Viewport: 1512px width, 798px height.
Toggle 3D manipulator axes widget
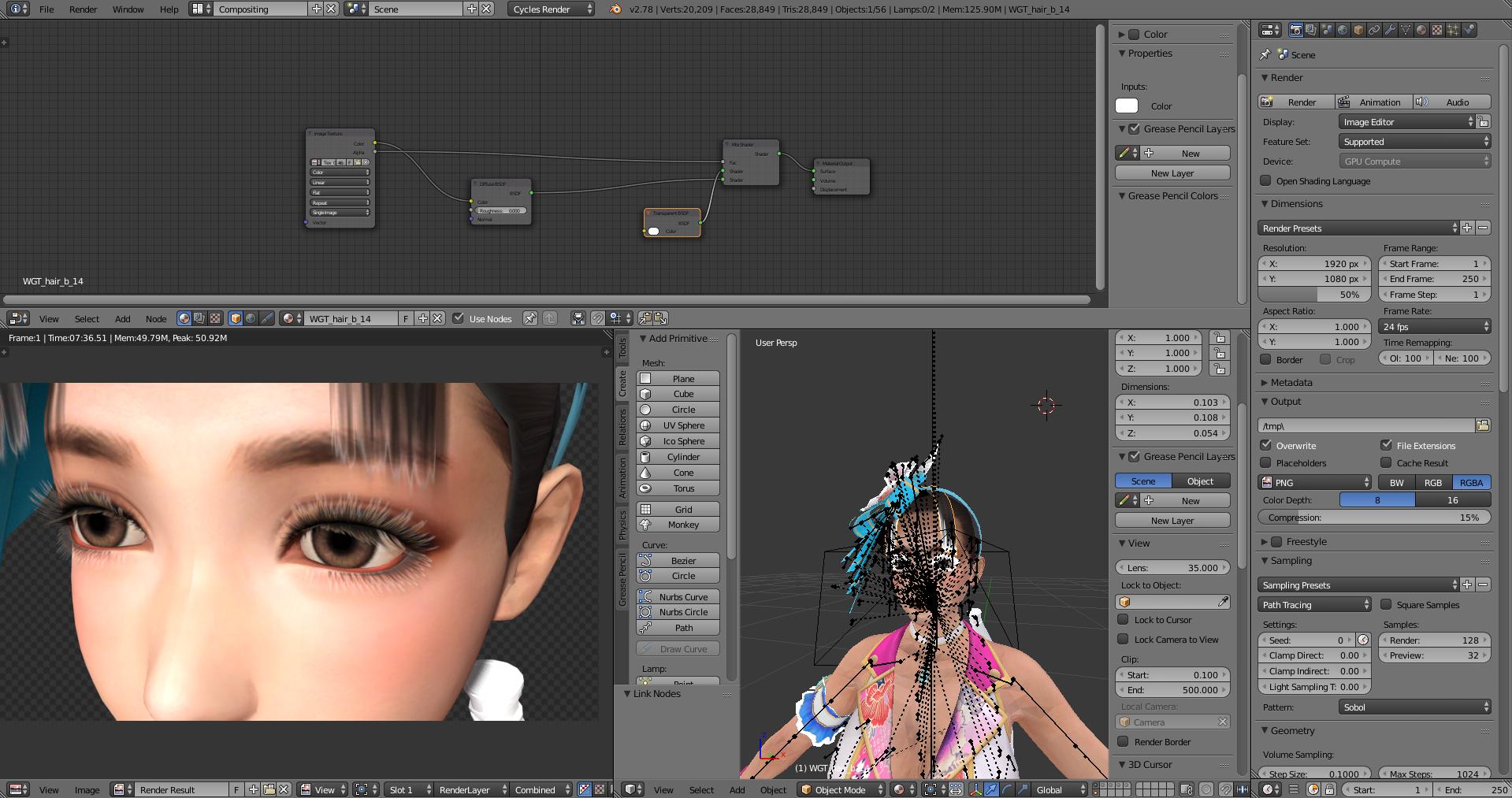975,789
